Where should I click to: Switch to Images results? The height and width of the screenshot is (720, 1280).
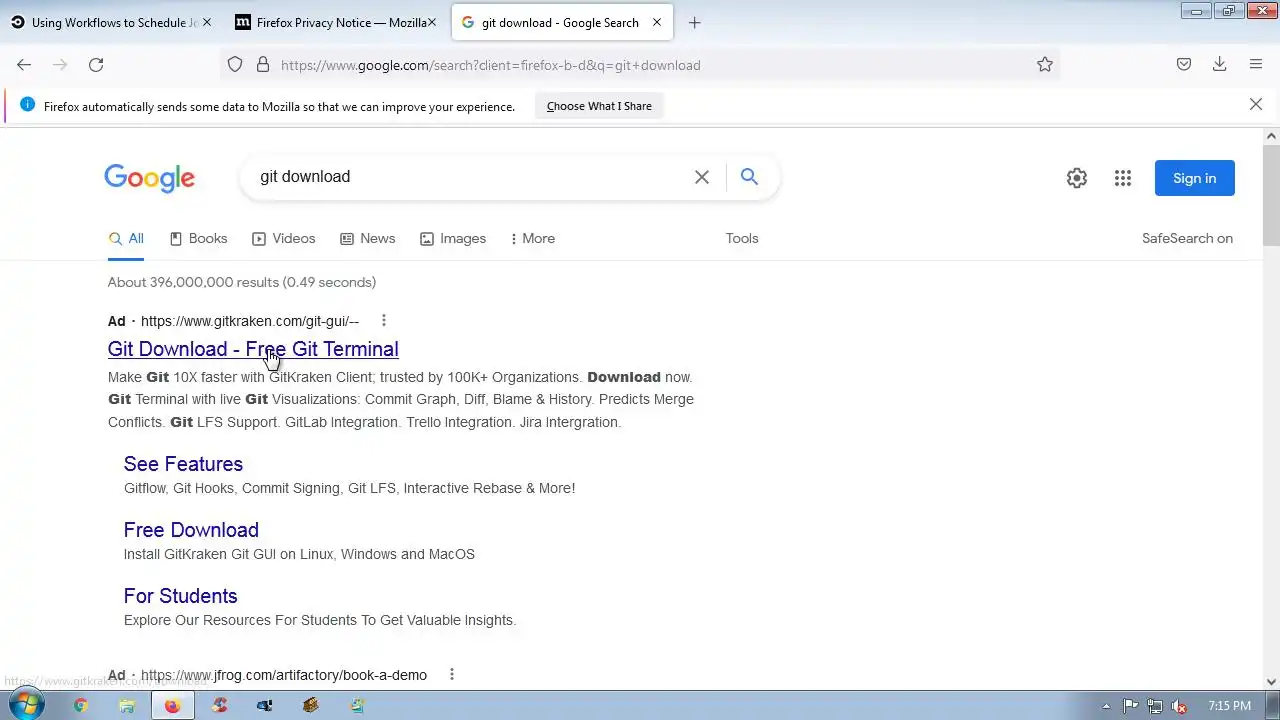pos(453,239)
